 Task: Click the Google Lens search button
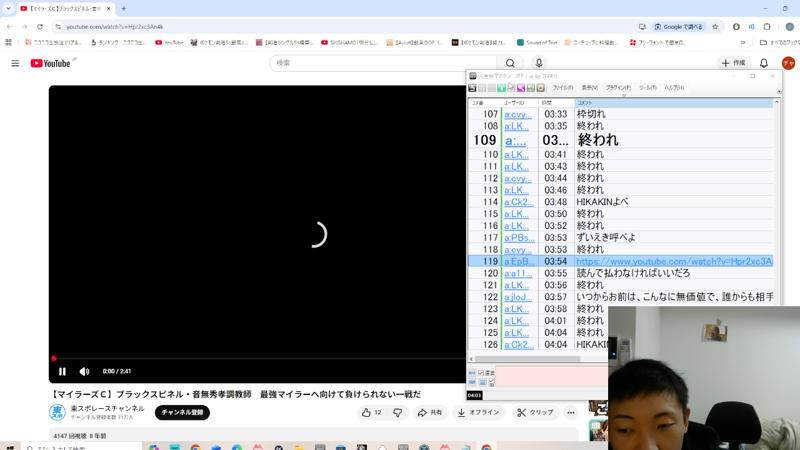(679, 27)
